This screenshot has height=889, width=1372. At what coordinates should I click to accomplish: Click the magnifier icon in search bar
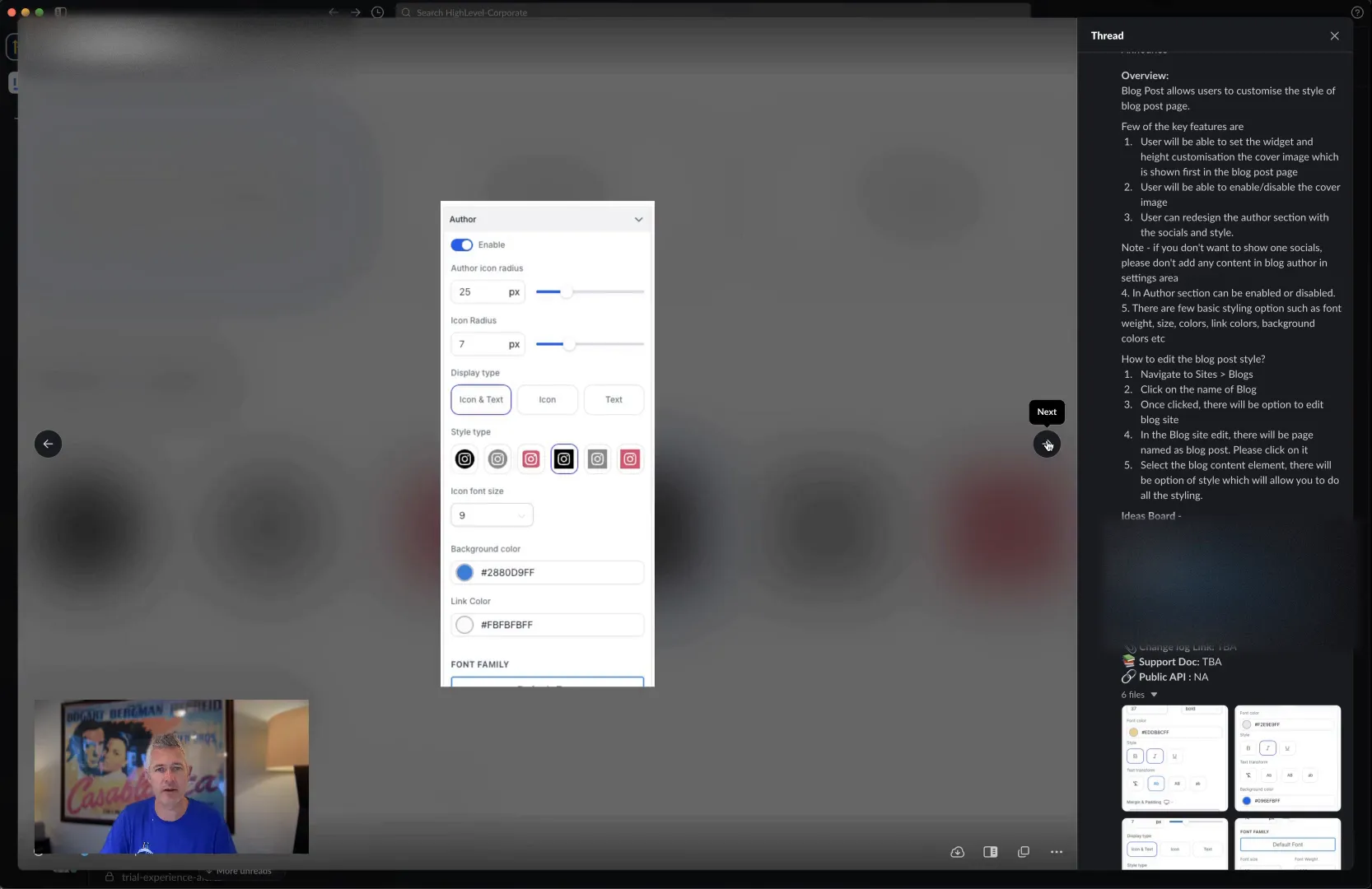point(406,12)
